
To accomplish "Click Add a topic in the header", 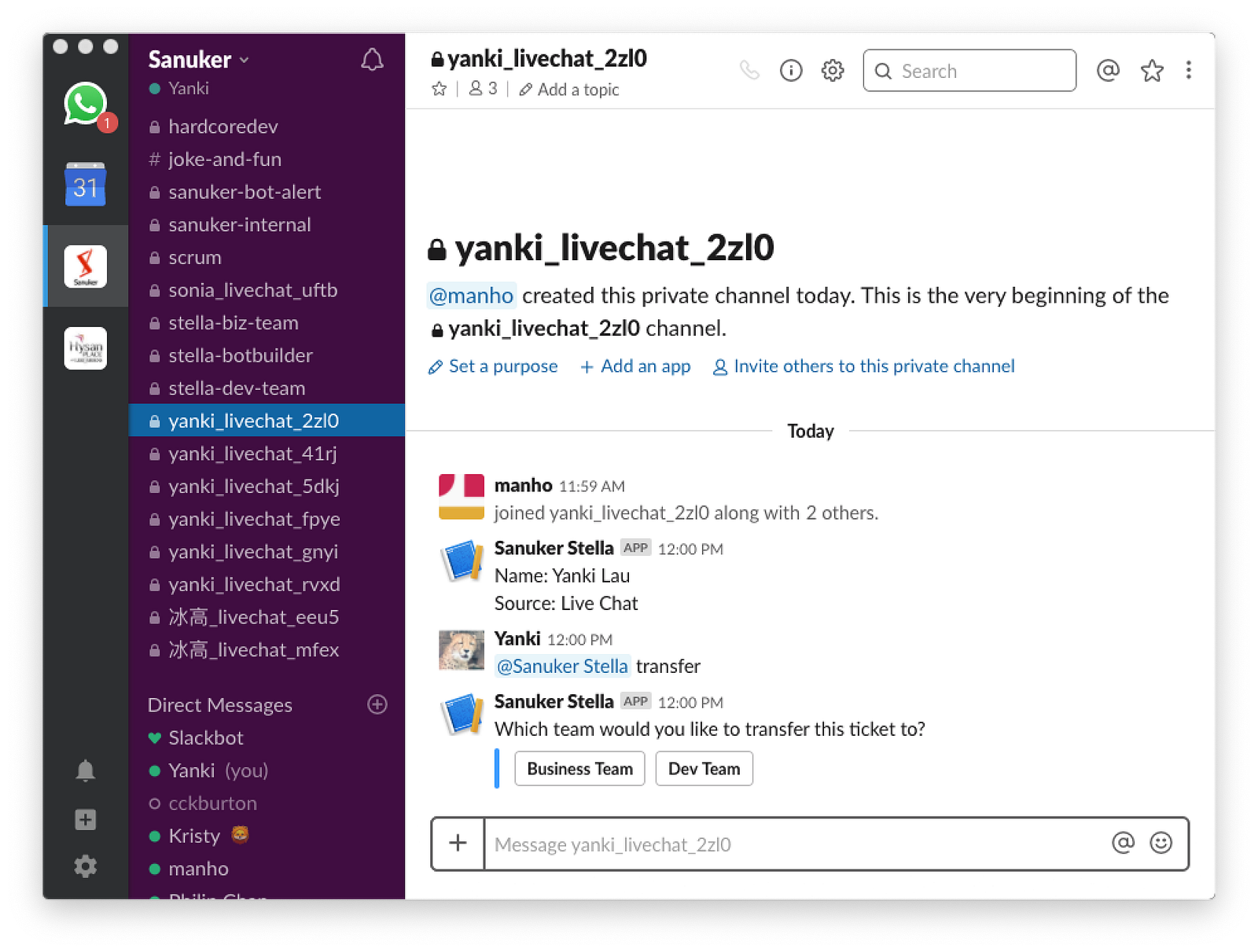I will [569, 90].
